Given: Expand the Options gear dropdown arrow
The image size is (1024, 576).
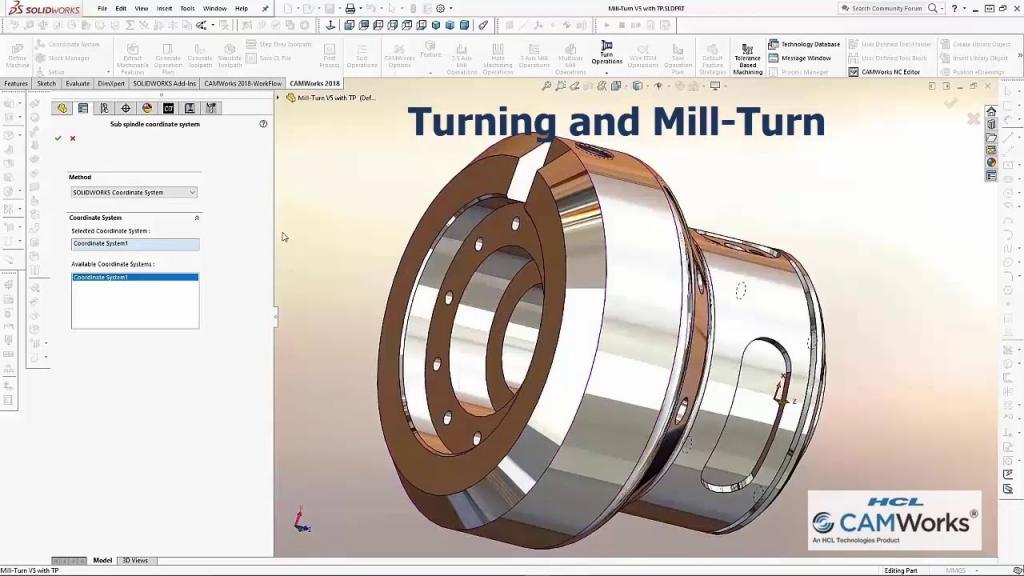Looking at the screenshot, I should tap(450, 8).
